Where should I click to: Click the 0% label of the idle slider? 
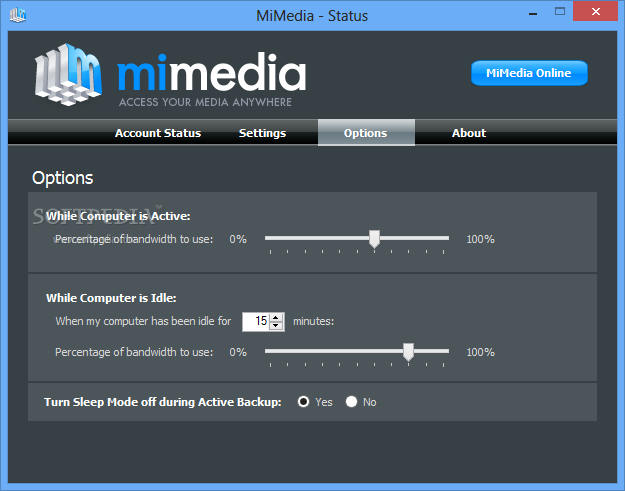(x=238, y=352)
